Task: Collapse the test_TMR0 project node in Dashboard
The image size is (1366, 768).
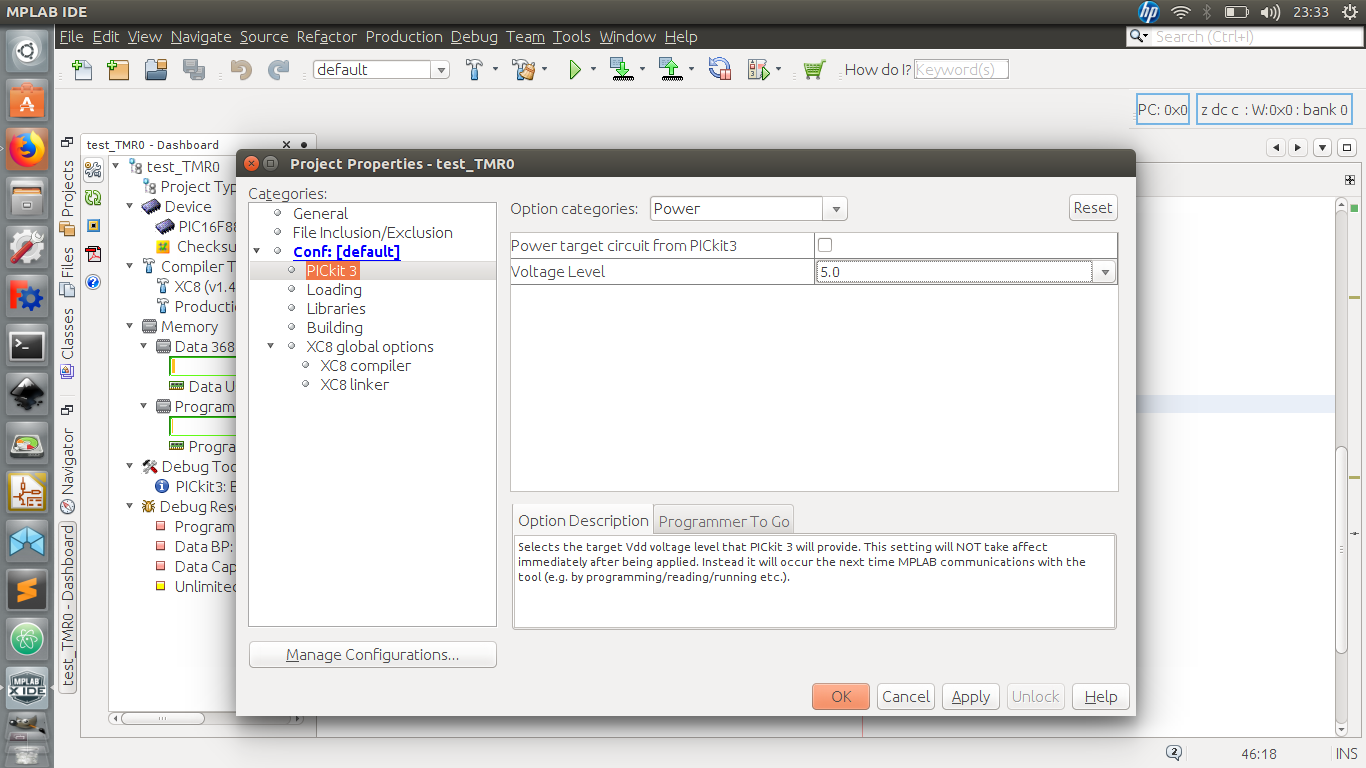Action: [x=116, y=167]
